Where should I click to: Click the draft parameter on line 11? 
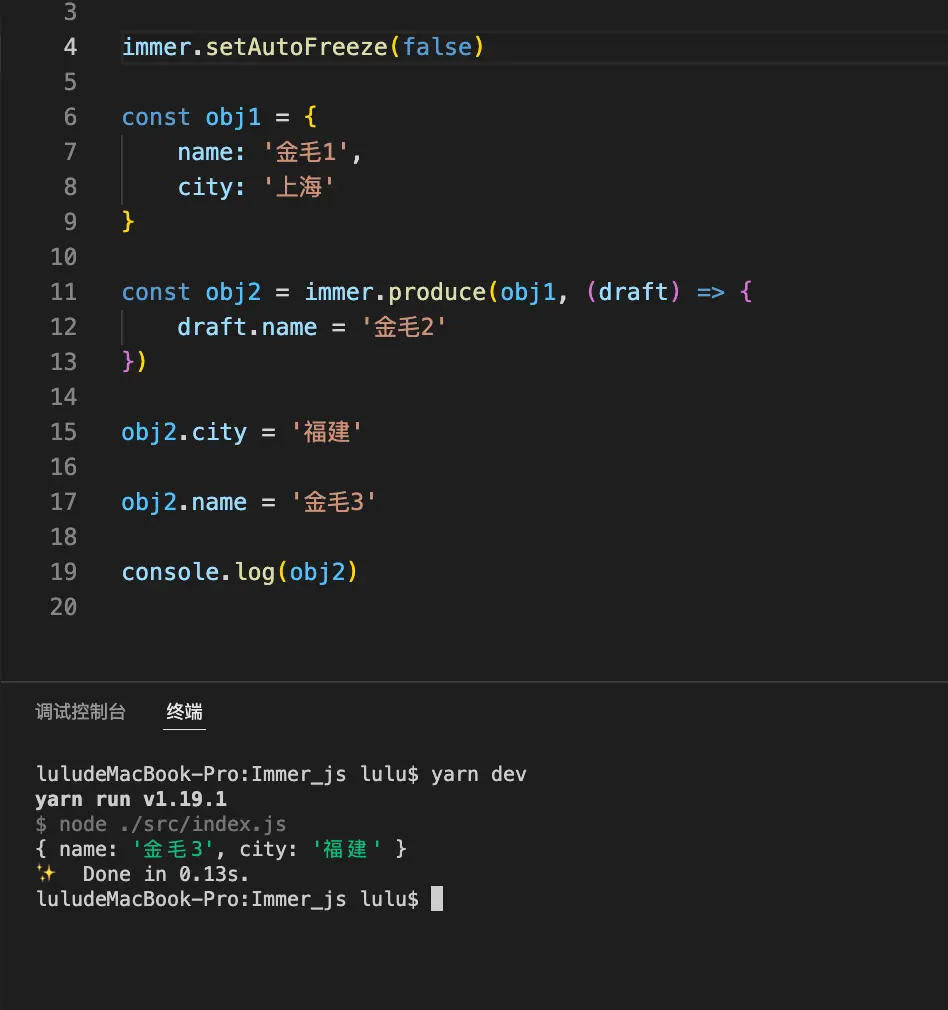coord(633,292)
